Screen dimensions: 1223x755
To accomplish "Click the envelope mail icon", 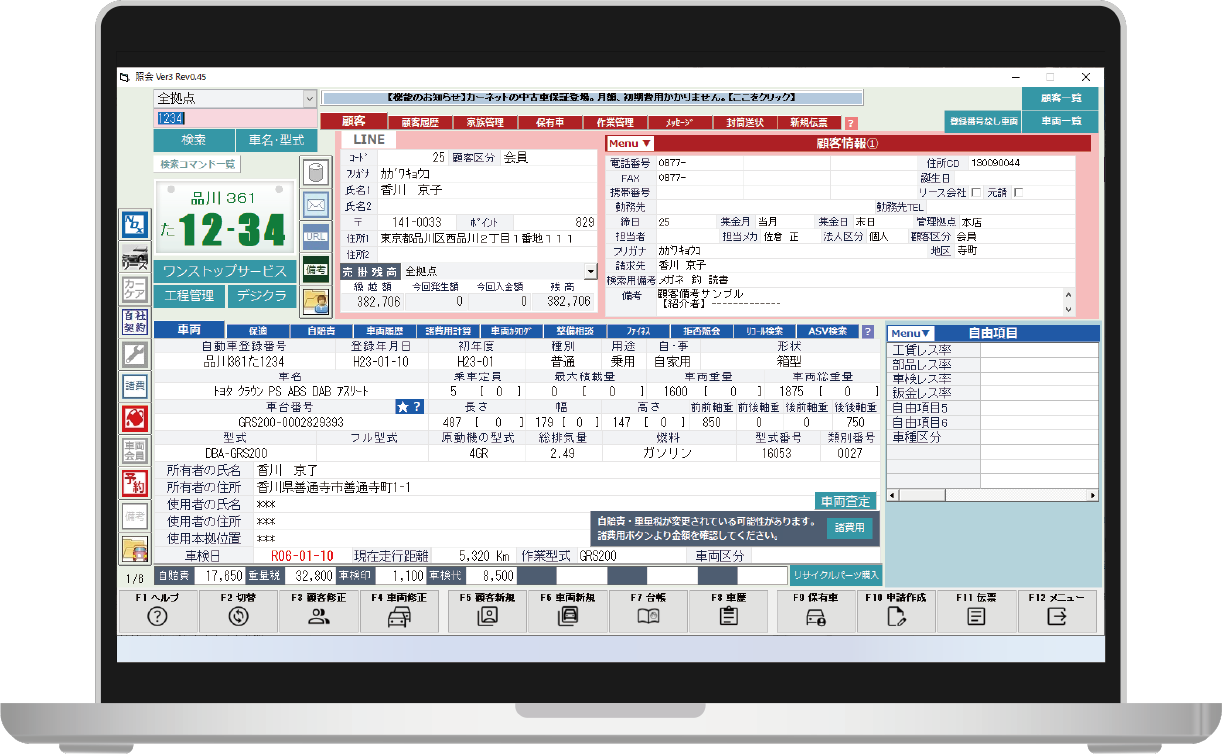I will (316, 205).
